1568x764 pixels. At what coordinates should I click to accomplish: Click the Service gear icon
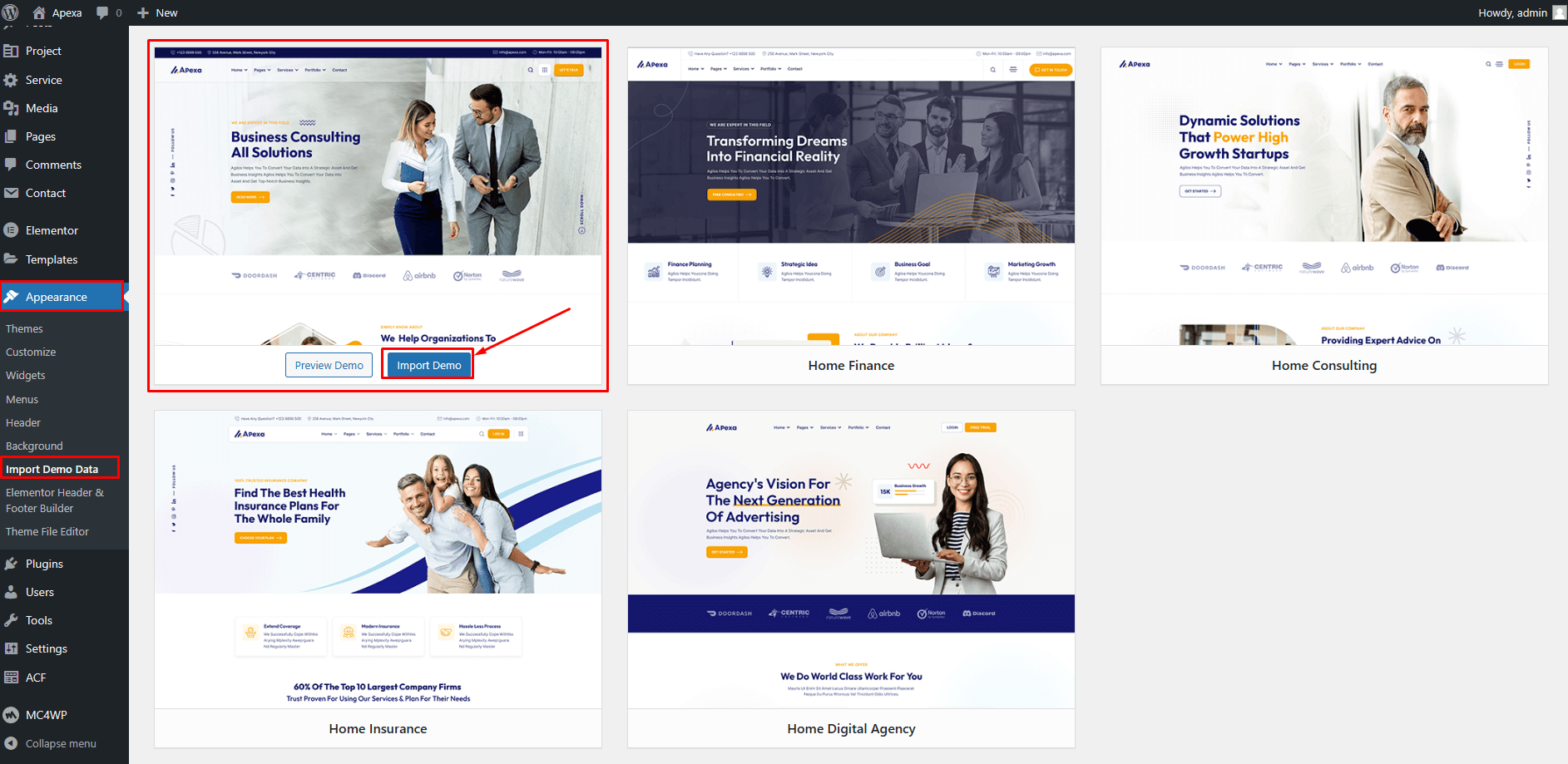(x=11, y=80)
